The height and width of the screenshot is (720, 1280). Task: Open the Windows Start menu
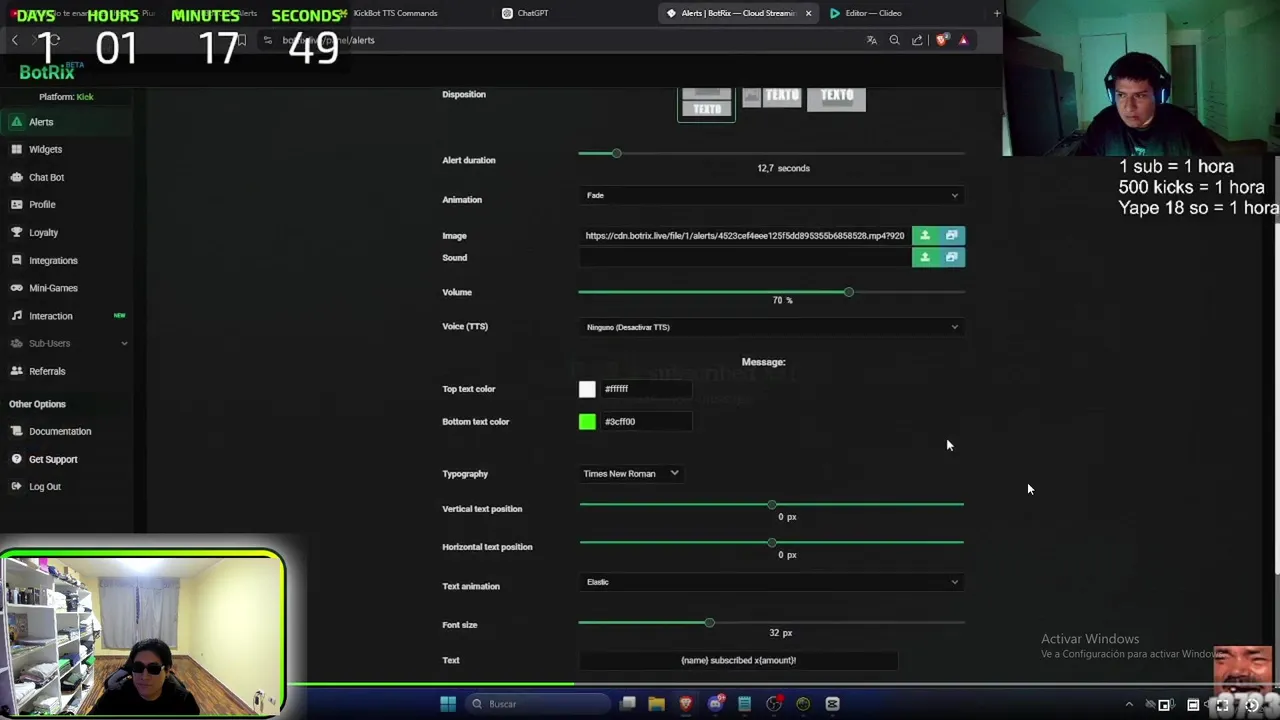pyautogui.click(x=448, y=704)
